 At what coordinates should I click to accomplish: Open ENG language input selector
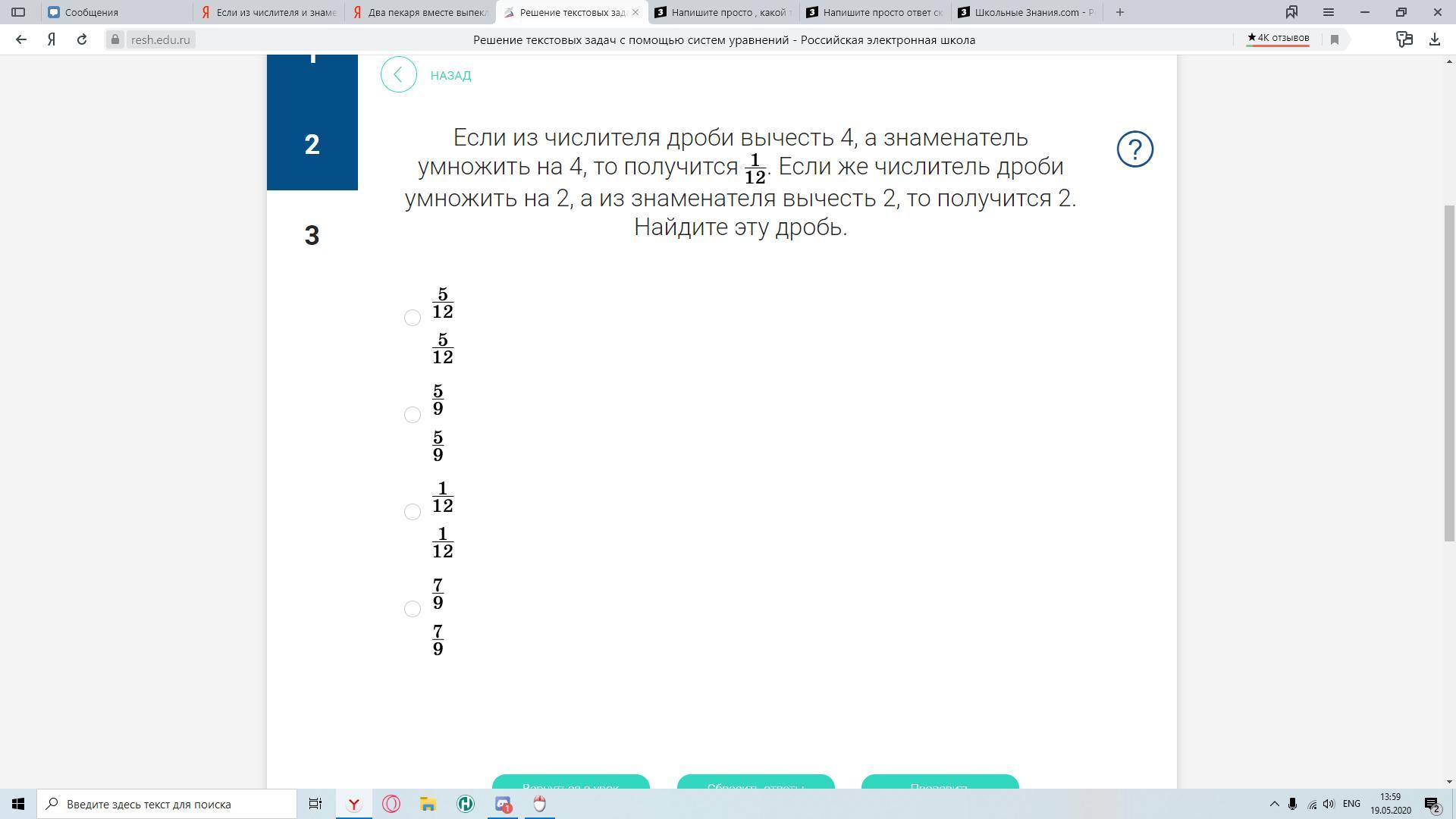click(1351, 804)
